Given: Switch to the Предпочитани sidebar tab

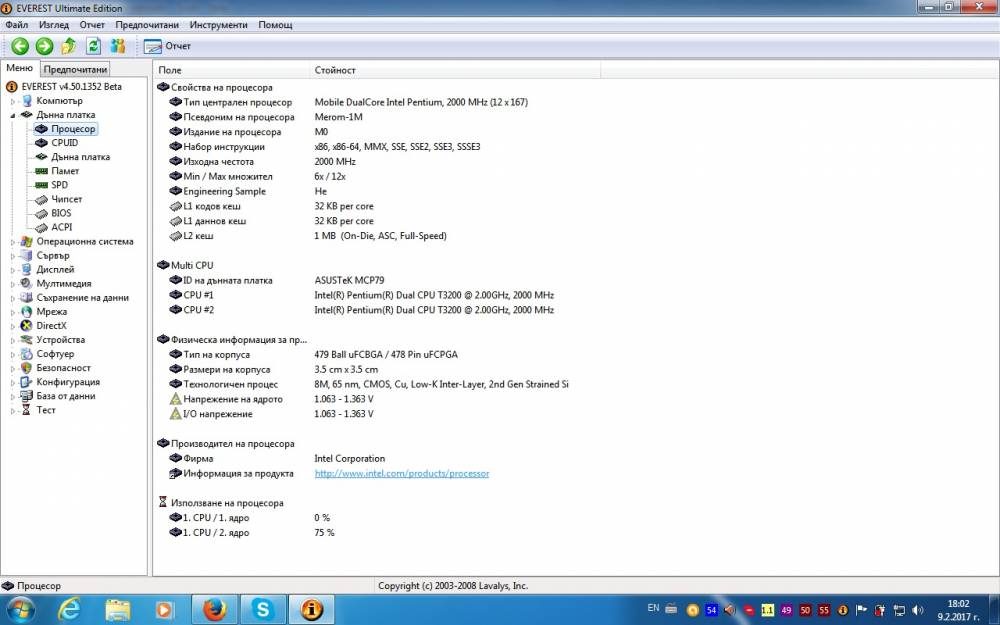Looking at the screenshot, I should tap(75, 69).
